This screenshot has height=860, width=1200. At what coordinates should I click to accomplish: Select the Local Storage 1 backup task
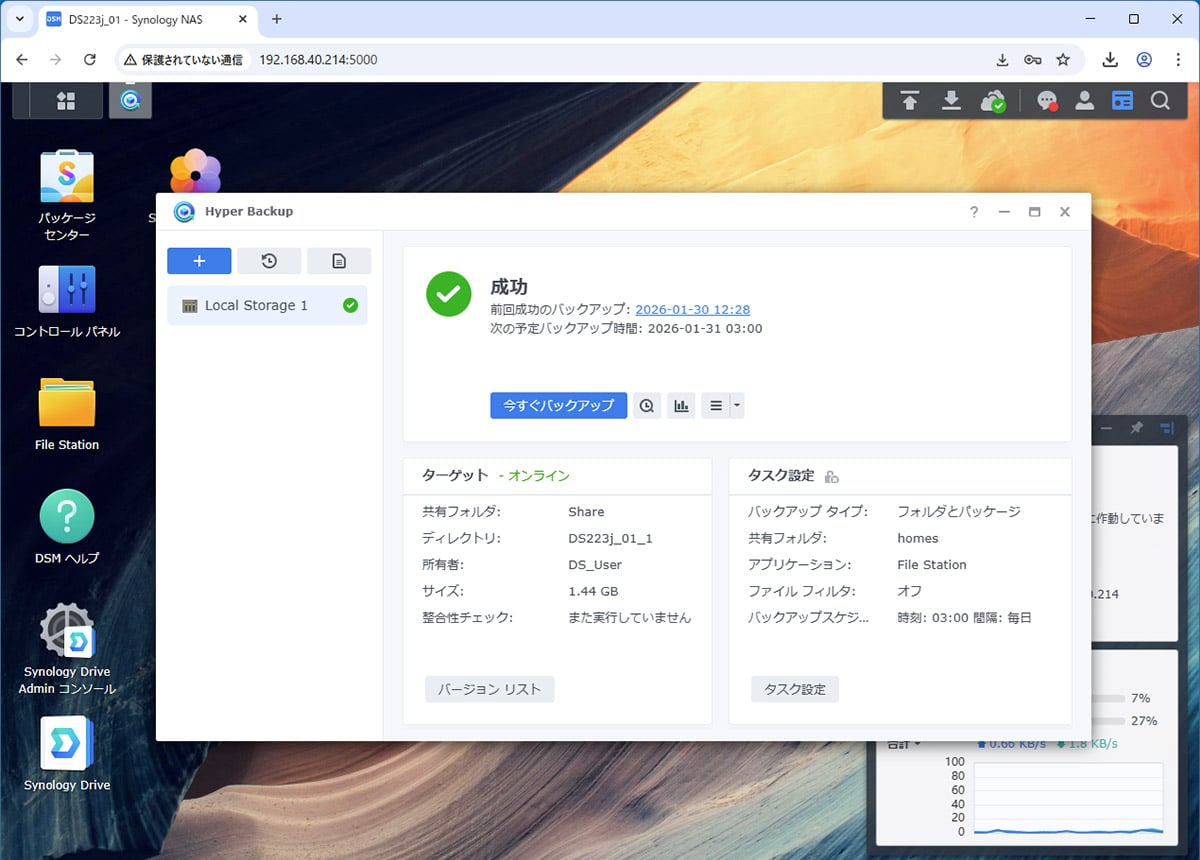[x=267, y=306]
